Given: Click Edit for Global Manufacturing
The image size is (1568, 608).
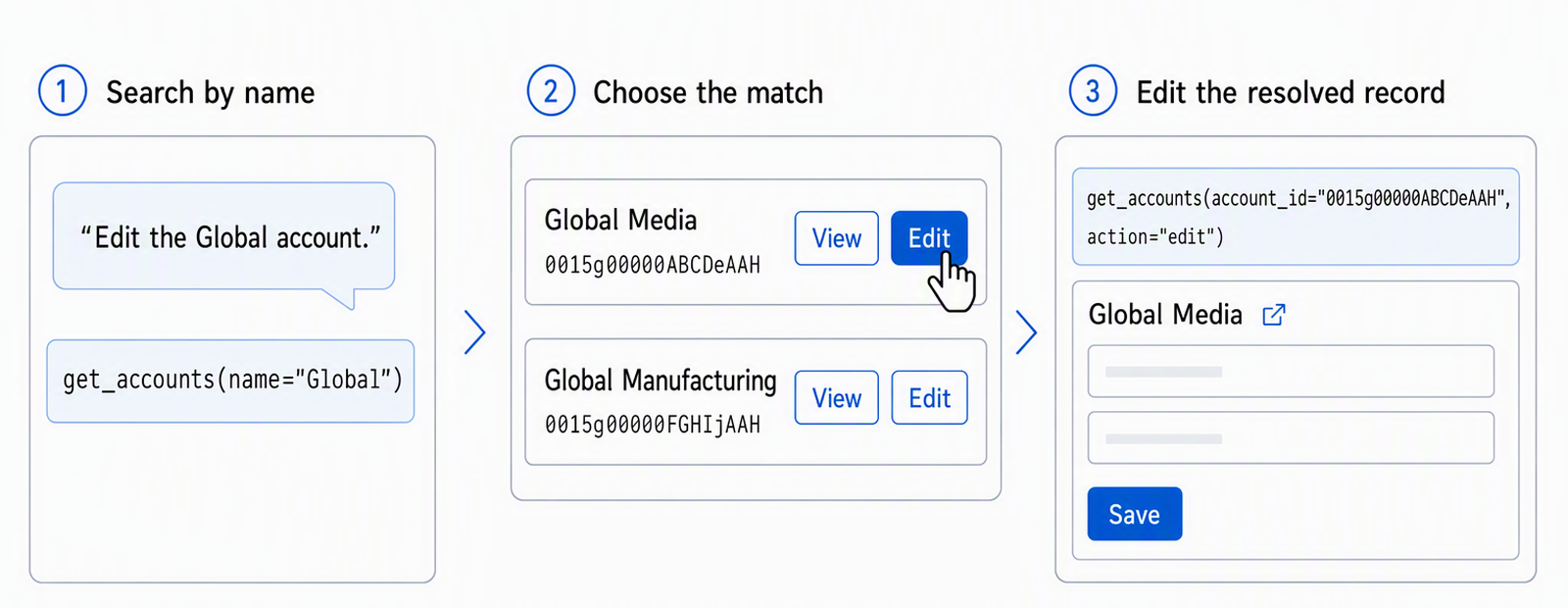Looking at the screenshot, I should [x=929, y=398].
